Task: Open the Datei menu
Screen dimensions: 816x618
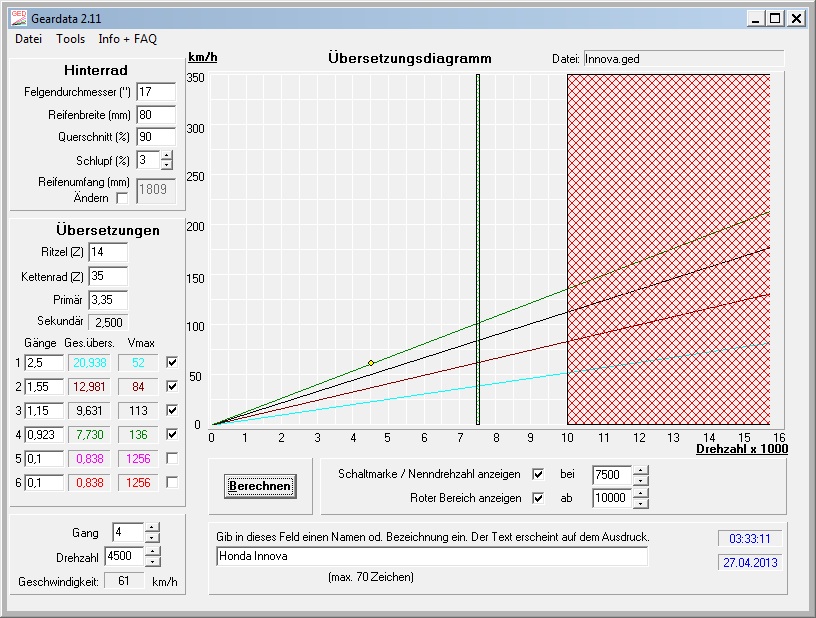Action: pyautogui.click(x=28, y=39)
